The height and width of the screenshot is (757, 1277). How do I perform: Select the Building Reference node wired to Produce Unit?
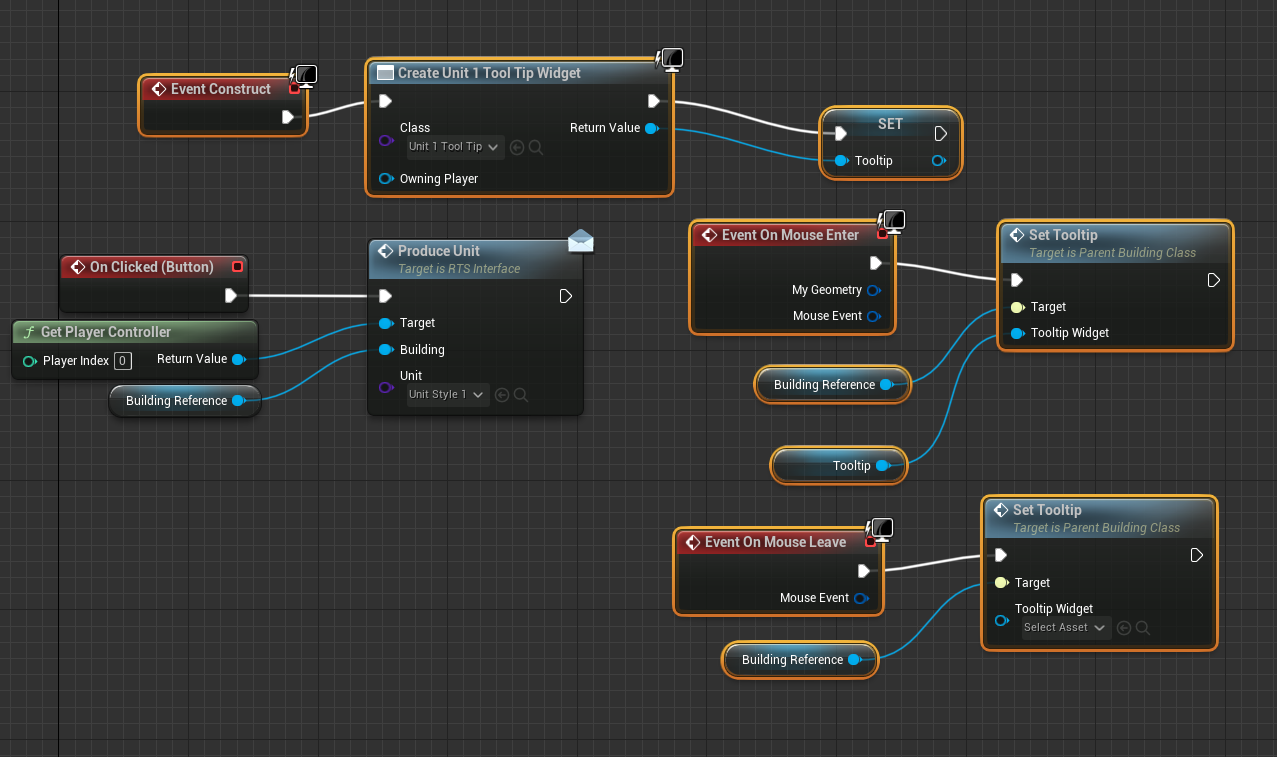click(x=176, y=401)
